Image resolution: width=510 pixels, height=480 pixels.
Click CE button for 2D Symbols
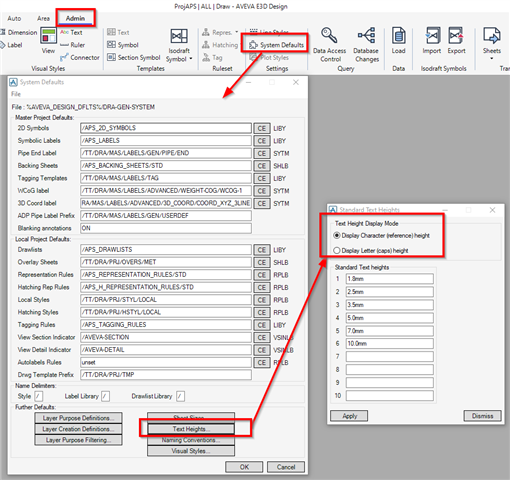click(x=262, y=128)
